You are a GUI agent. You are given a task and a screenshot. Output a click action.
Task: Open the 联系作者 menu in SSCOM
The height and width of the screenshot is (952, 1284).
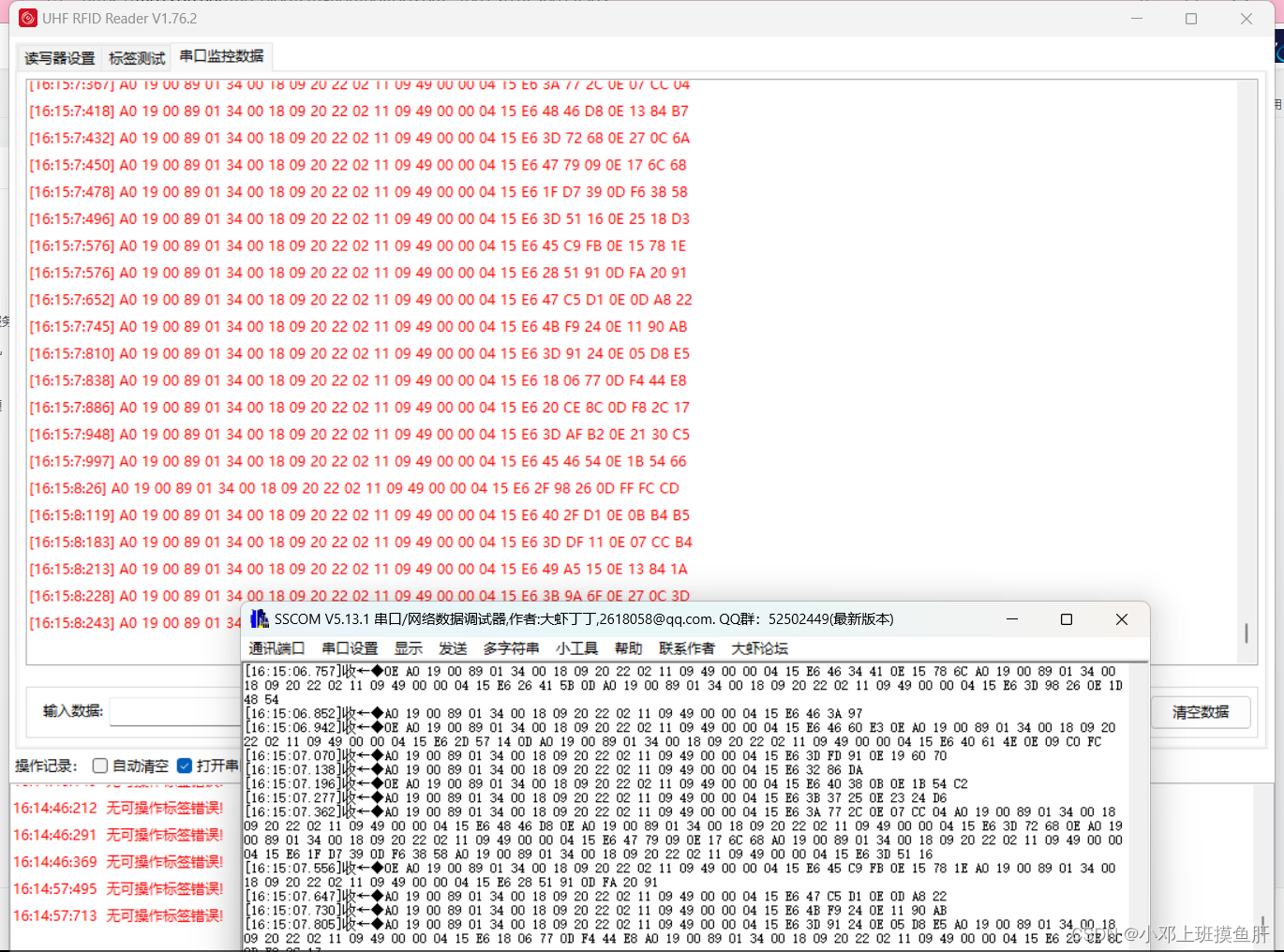[x=687, y=648]
